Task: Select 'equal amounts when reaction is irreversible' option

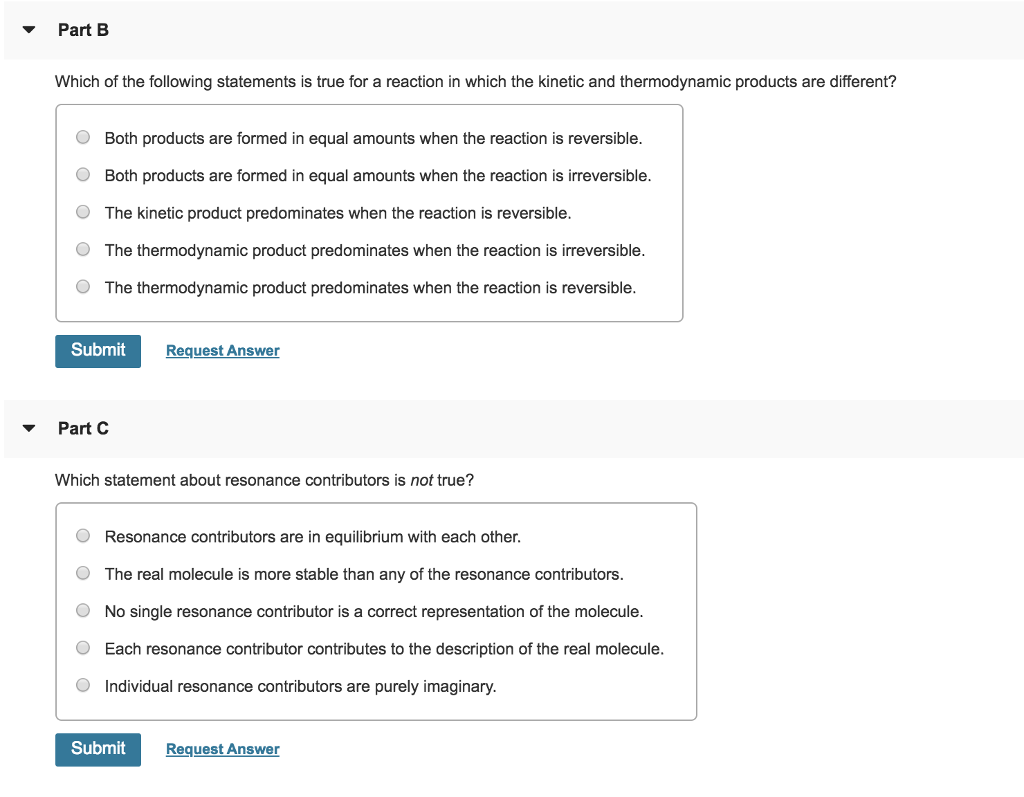Action: (83, 174)
